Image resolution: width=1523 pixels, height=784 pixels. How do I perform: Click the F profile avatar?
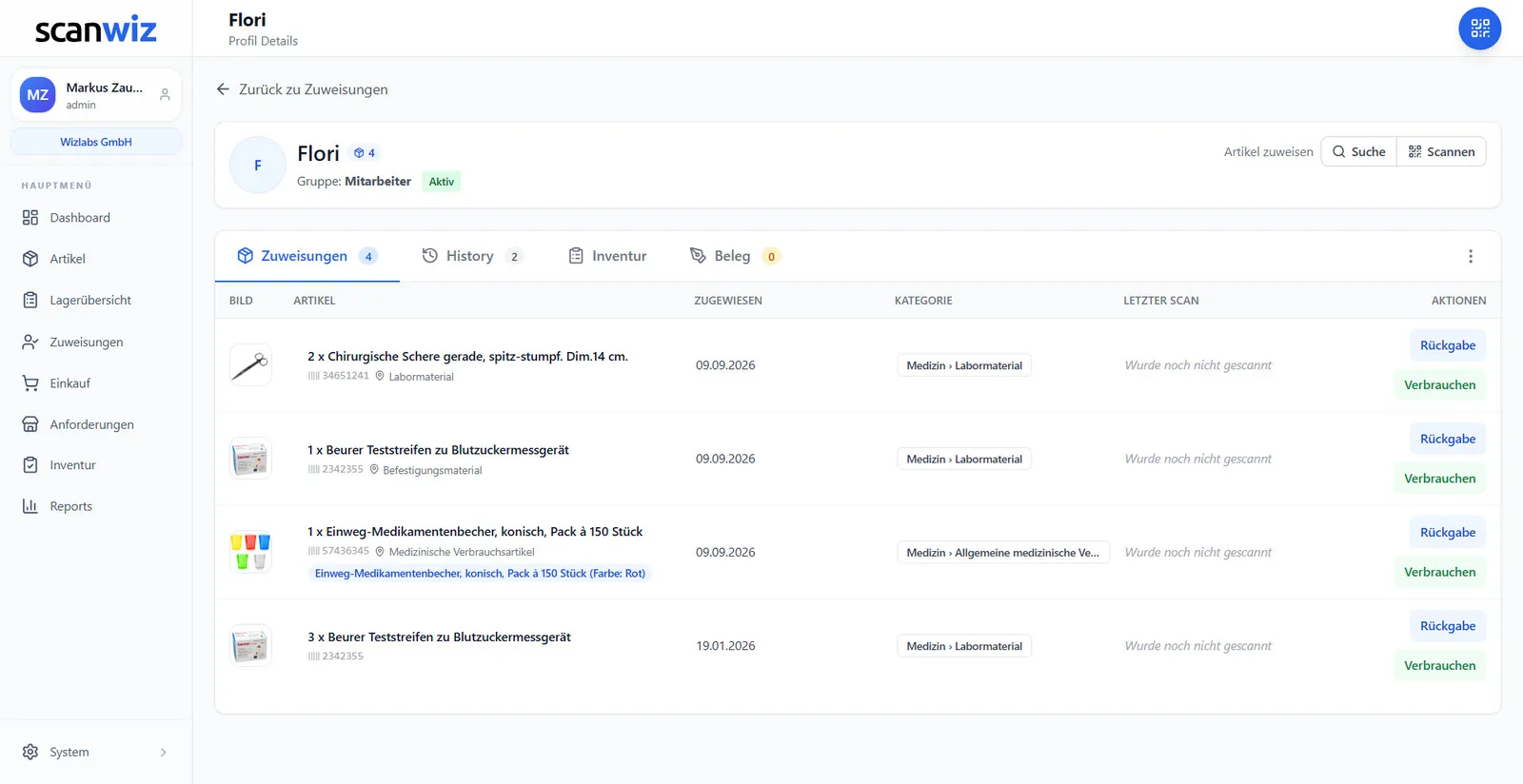(x=258, y=166)
